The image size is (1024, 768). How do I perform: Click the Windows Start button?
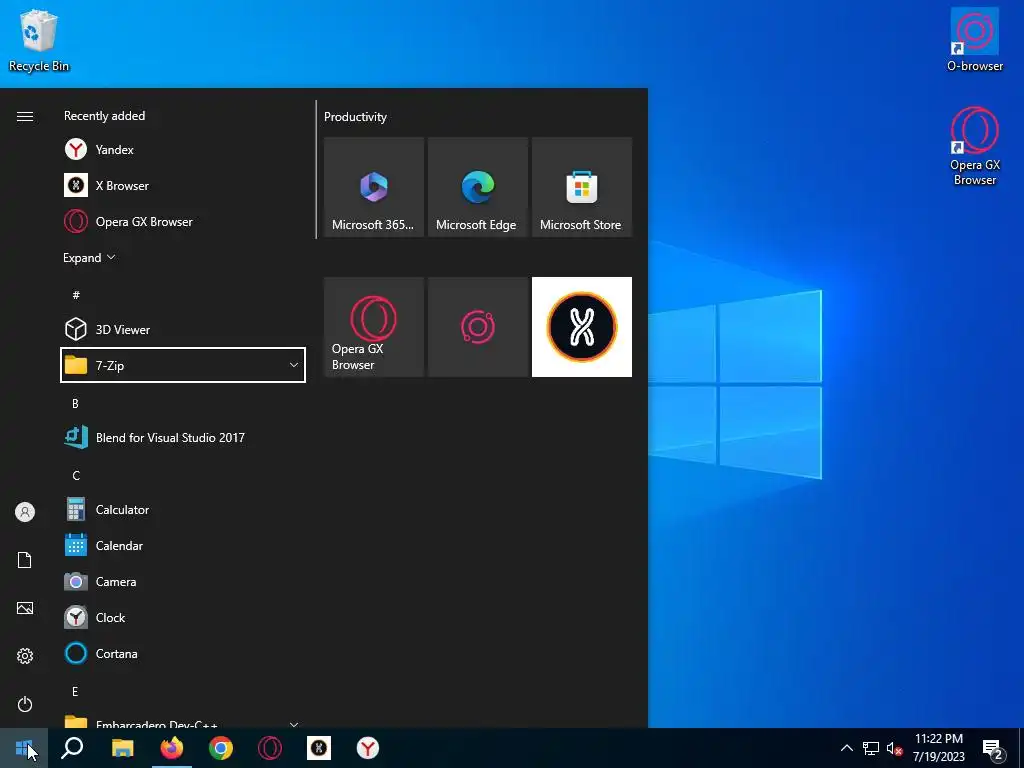pyautogui.click(x=24, y=748)
